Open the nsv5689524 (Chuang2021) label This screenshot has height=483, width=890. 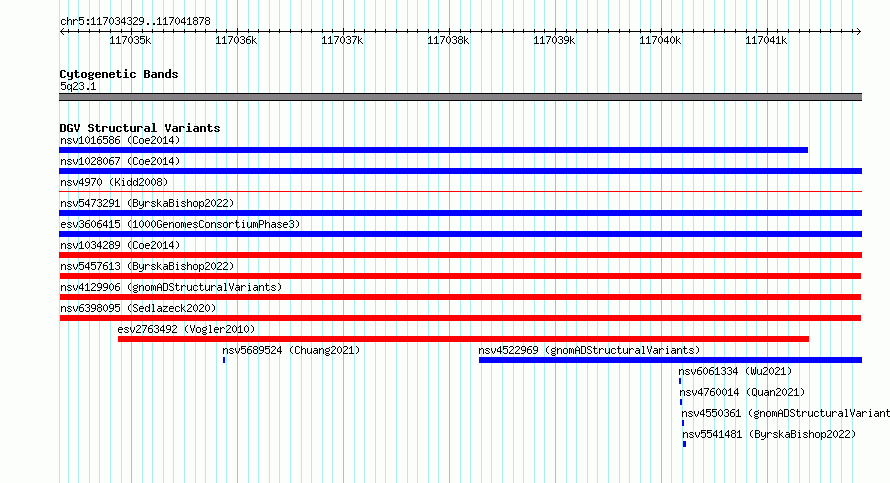pyautogui.click(x=291, y=350)
